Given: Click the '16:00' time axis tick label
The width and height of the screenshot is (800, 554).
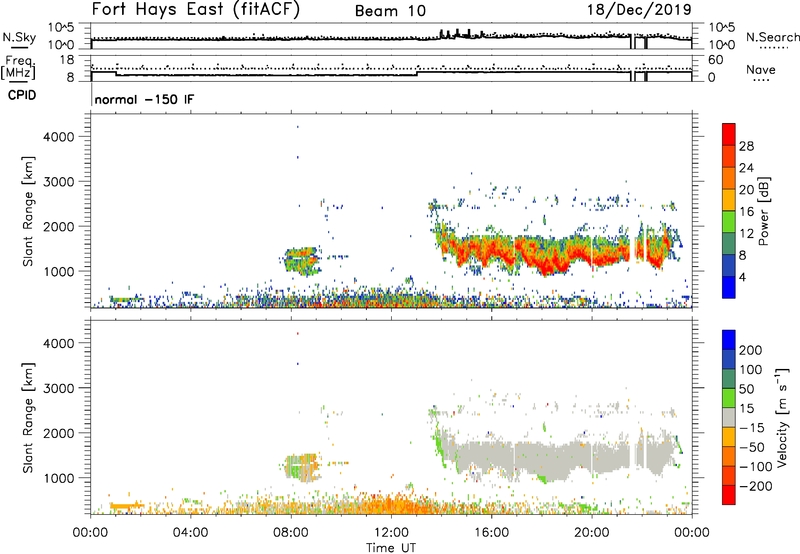Looking at the screenshot, I should click(x=491, y=533).
